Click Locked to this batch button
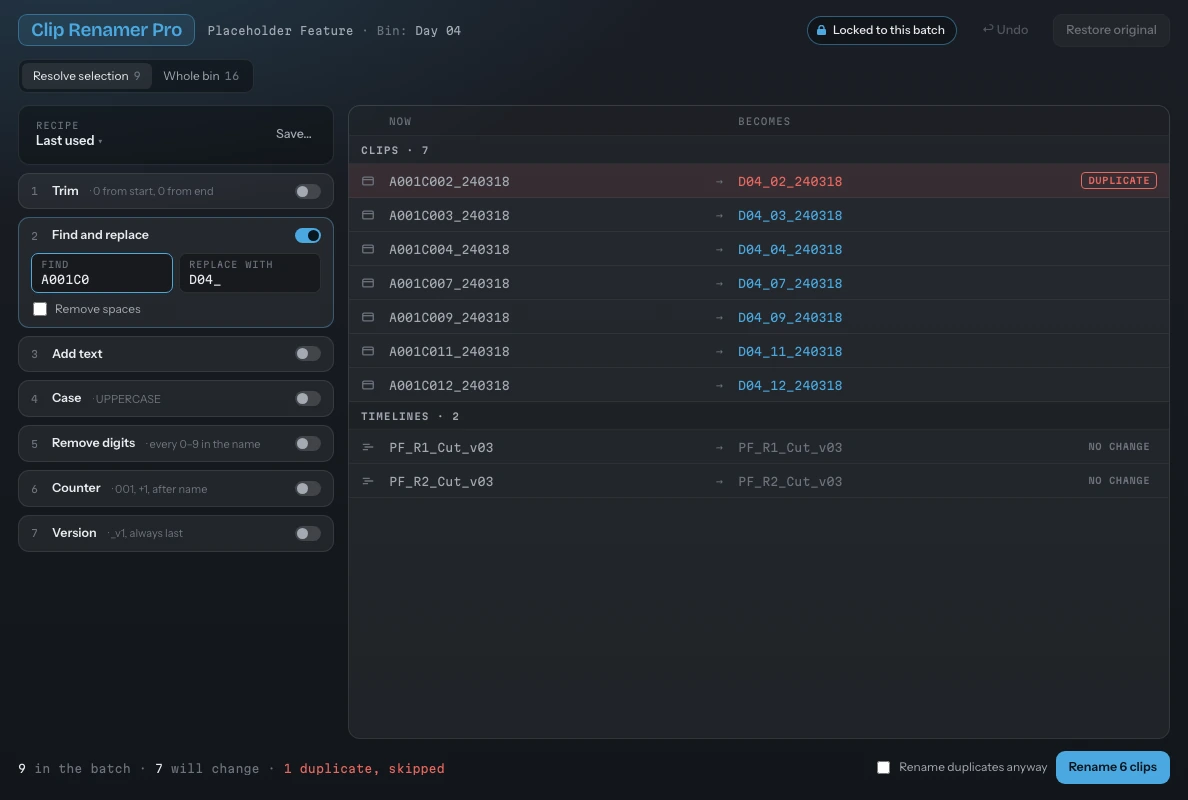This screenshot has width=1188, height=800. pyautogui.click(x=881, y=30)
